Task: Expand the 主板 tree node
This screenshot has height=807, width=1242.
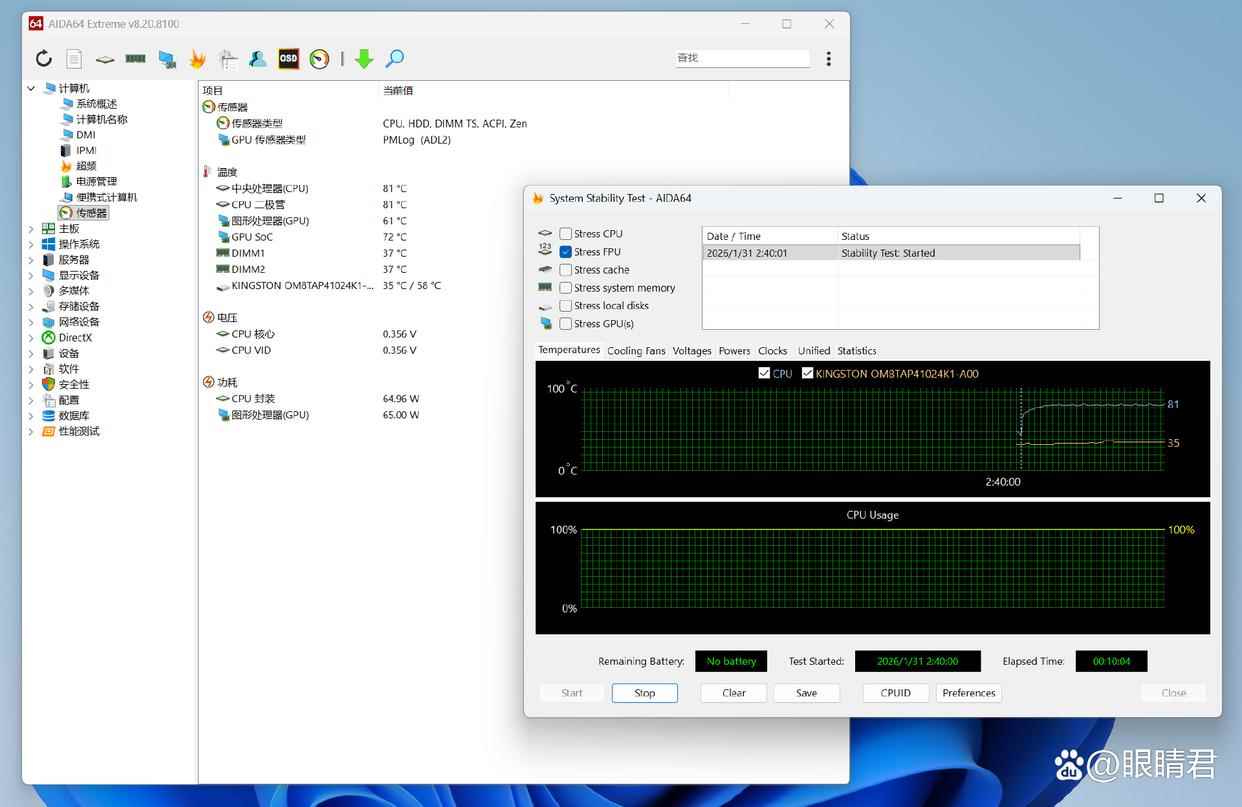Action: point(31,229)
